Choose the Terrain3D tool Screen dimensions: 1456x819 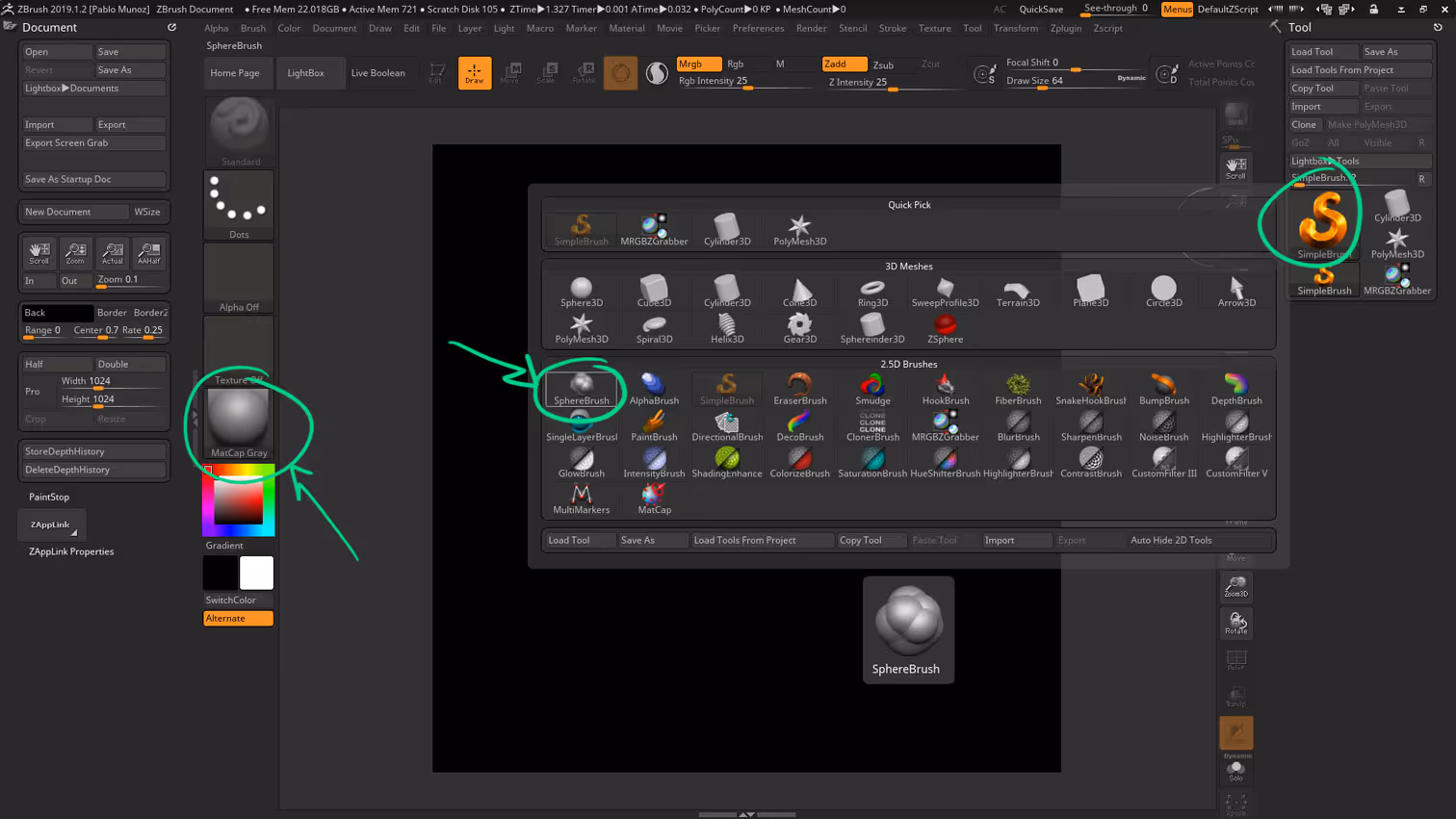(x=1018, y=293)
